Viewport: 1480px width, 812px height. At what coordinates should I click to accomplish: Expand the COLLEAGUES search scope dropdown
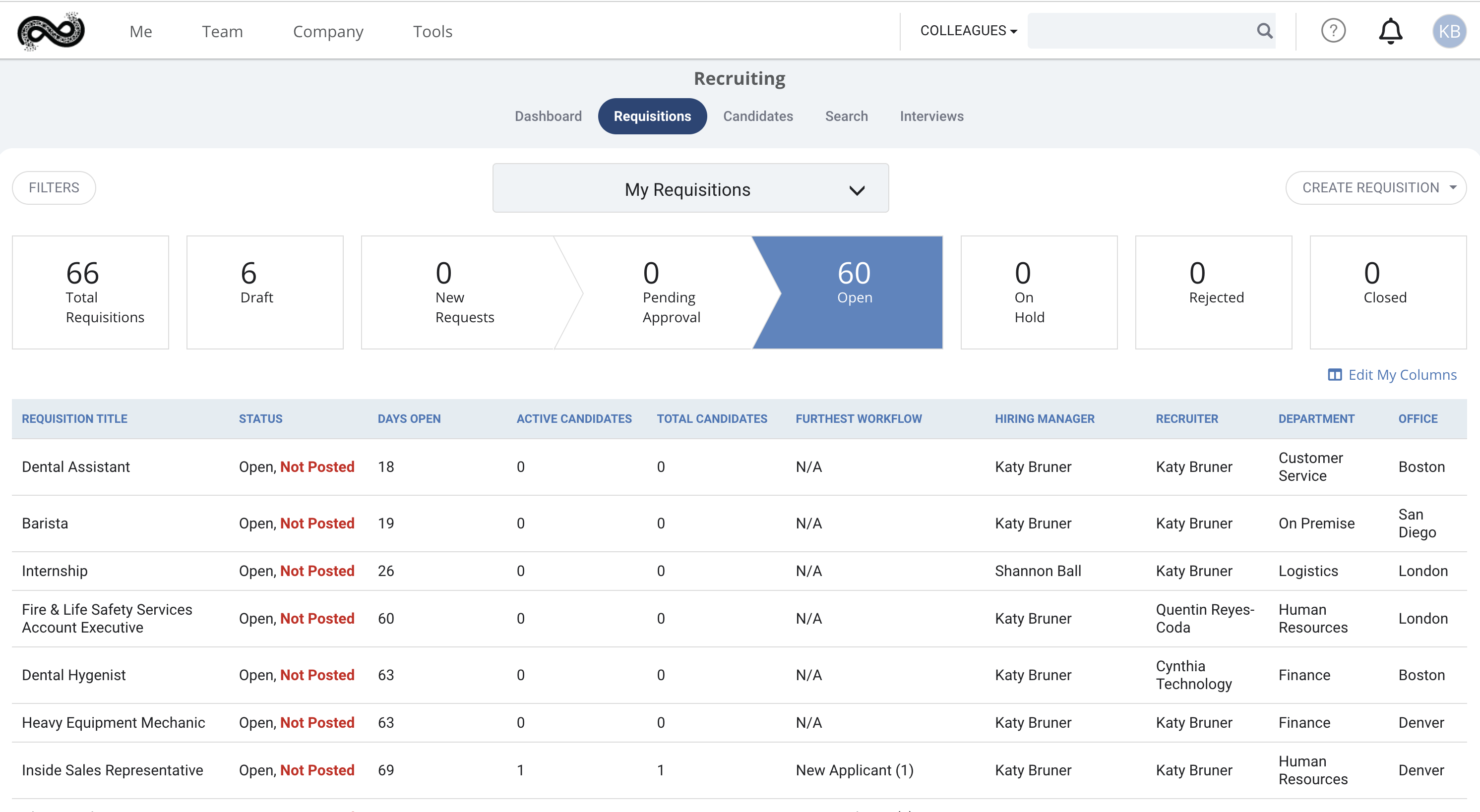969,30
